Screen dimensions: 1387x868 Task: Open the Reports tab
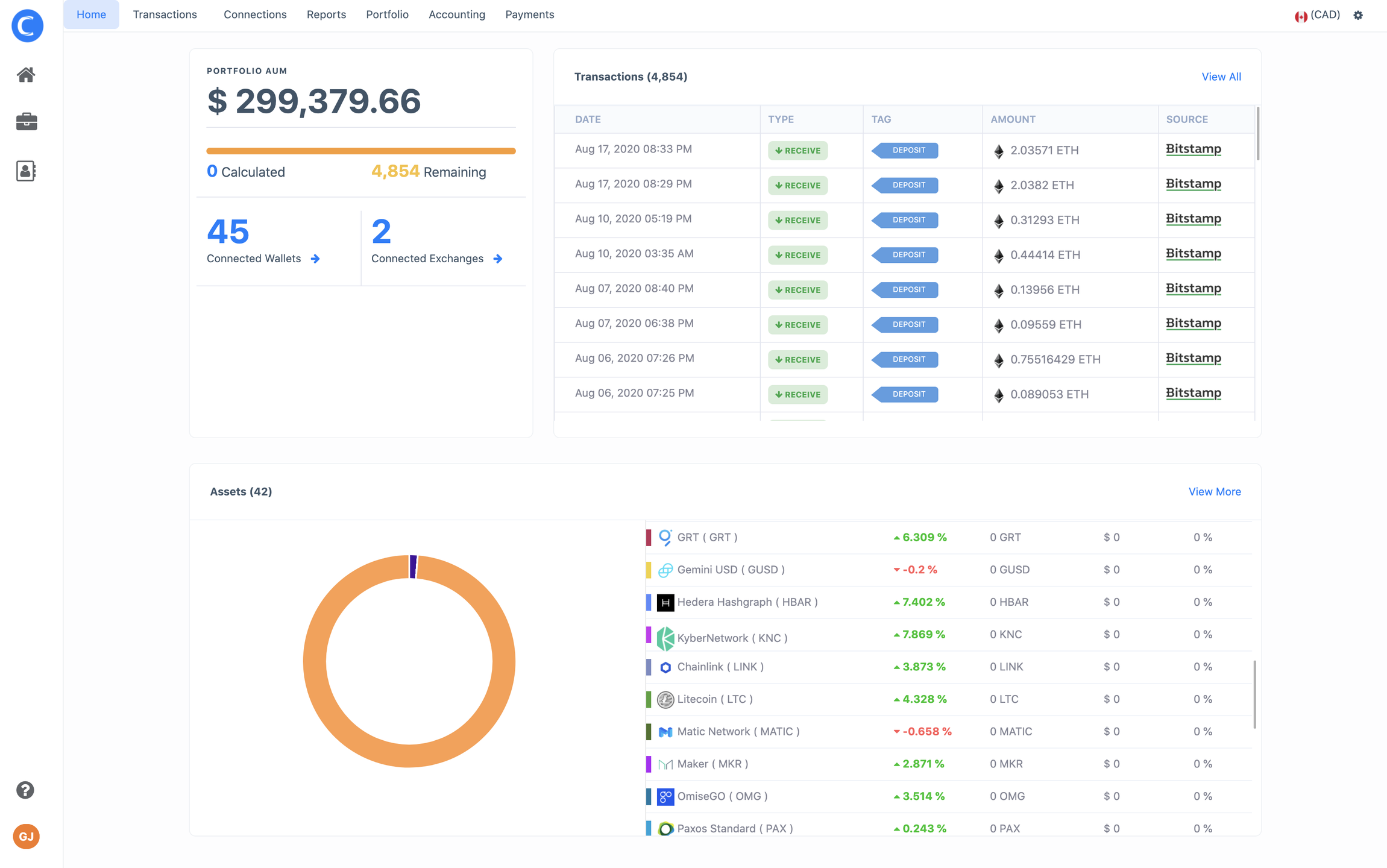tap(326, 14)
